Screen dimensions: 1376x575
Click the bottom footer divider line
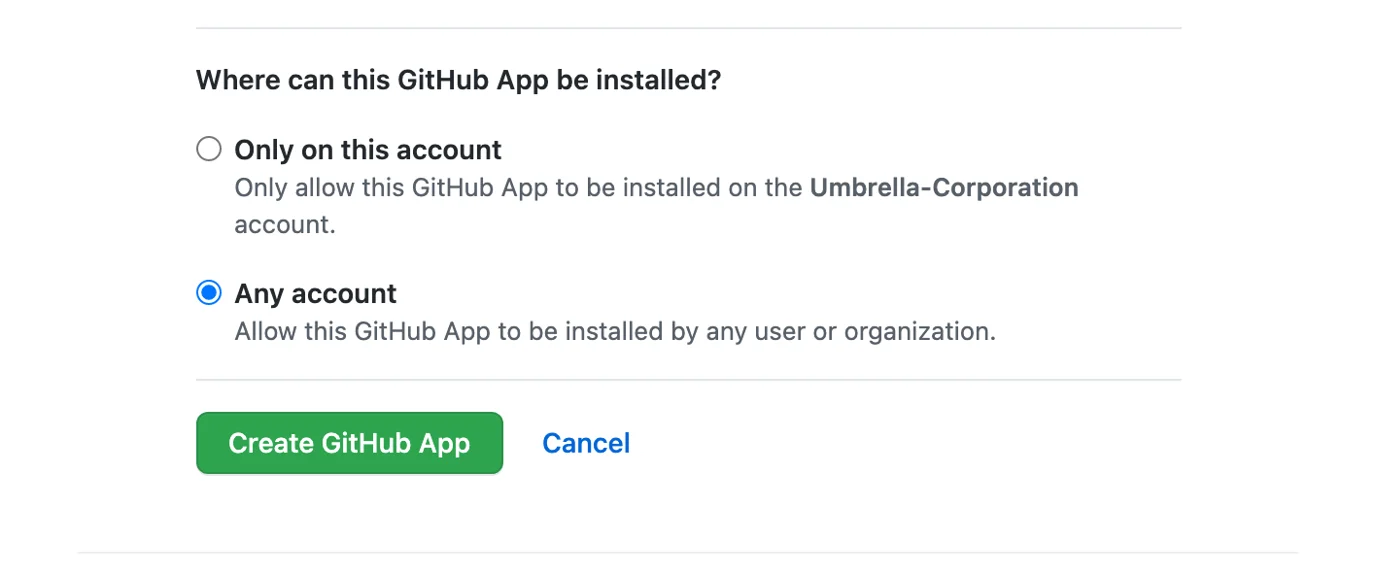(x=688, y=552)
